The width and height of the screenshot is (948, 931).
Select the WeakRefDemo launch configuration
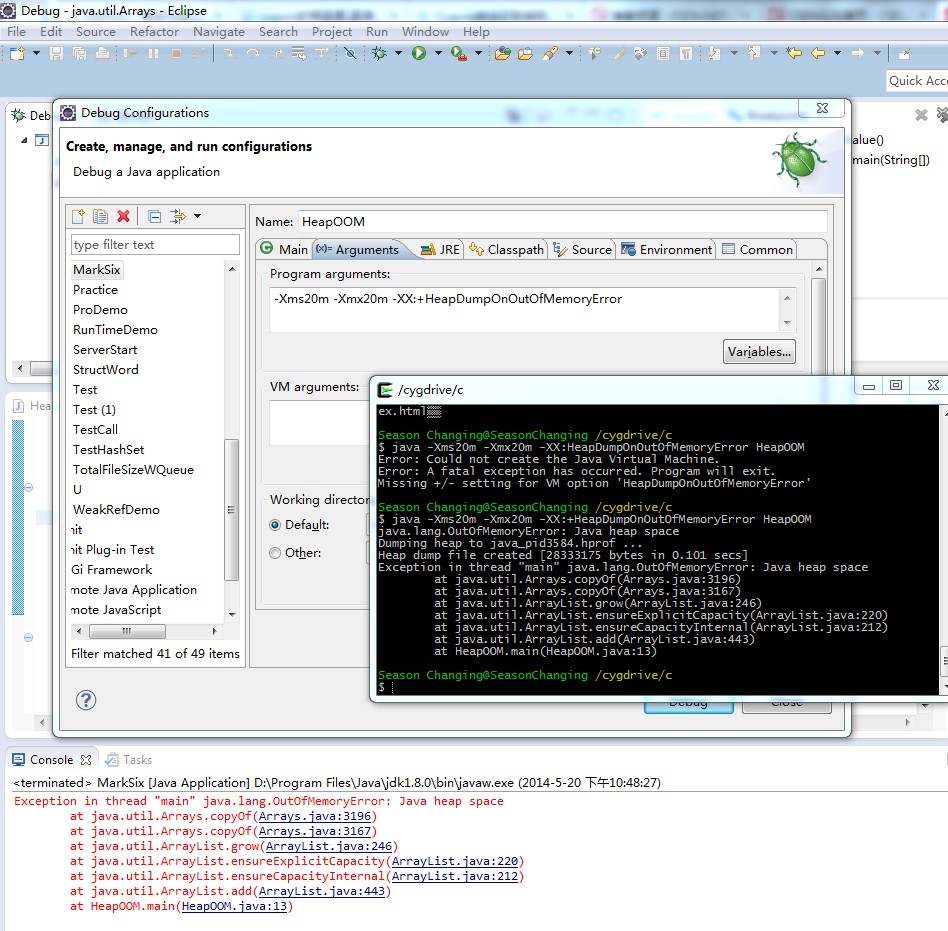pos(116,509)
